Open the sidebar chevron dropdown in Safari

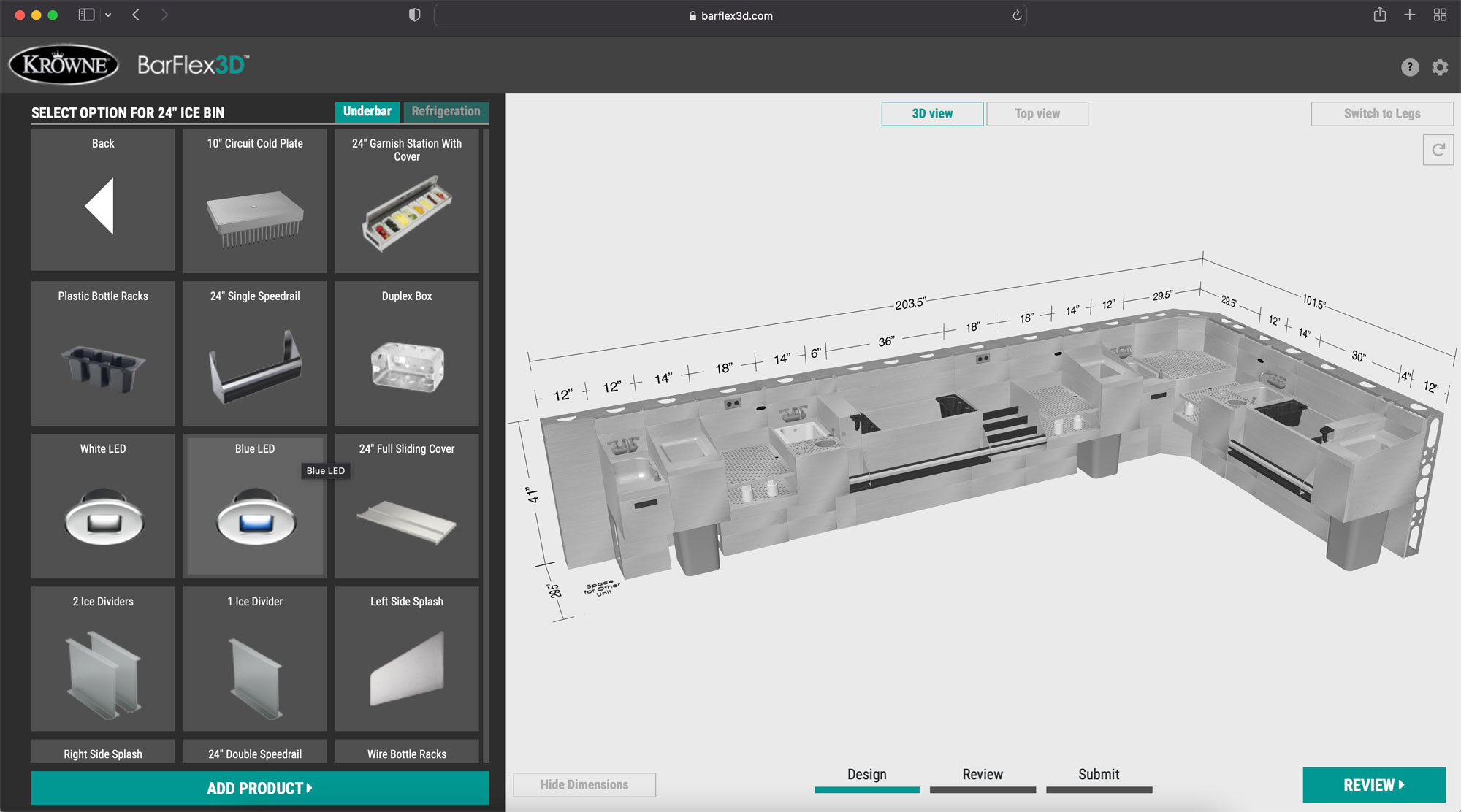click(108, 14)
